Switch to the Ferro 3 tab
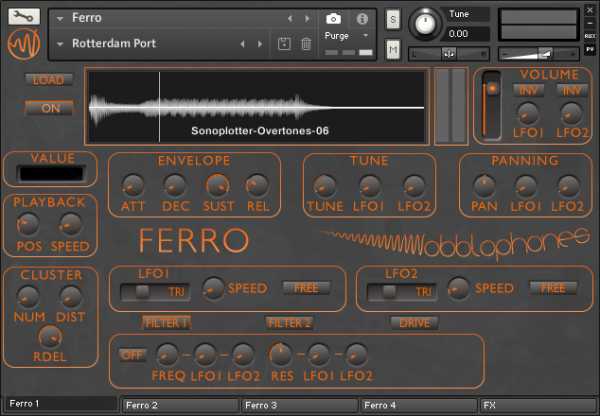This screenshot has width=600, height=416. [299, 405]
